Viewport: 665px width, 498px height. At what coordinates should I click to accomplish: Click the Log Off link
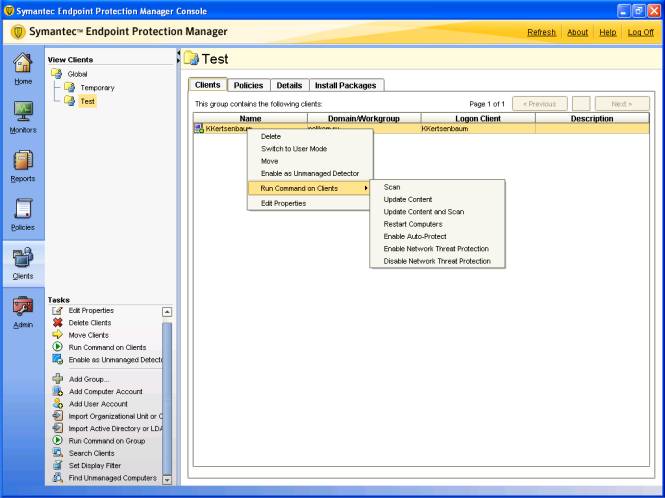pos(640,32)
